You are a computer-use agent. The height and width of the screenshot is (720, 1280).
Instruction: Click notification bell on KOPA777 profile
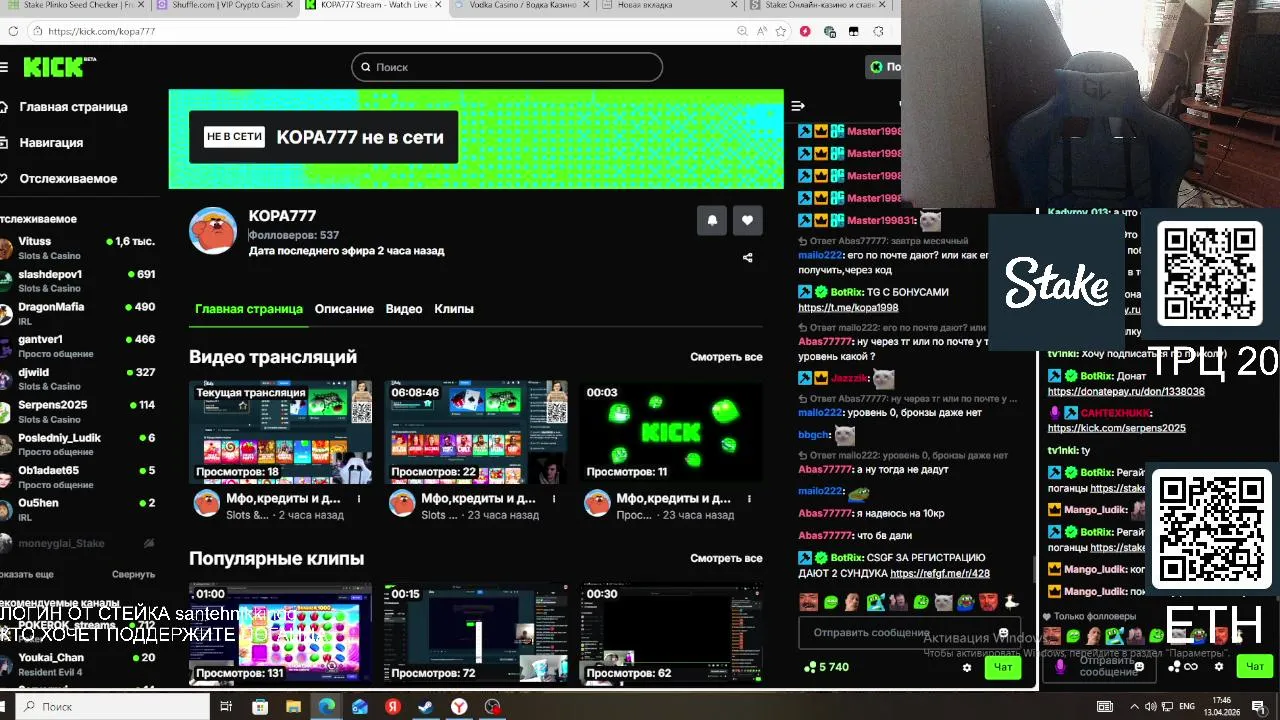(712, 220)
